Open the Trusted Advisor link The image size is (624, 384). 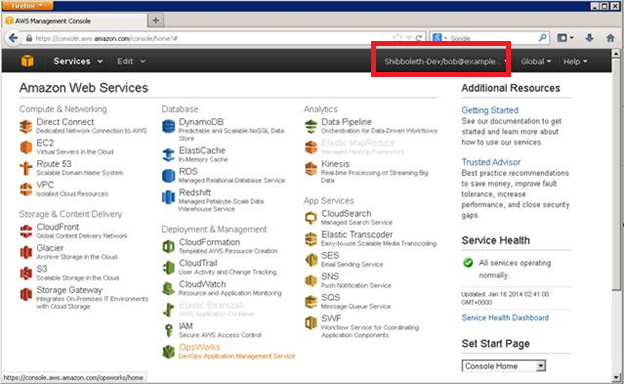point(491,162)
